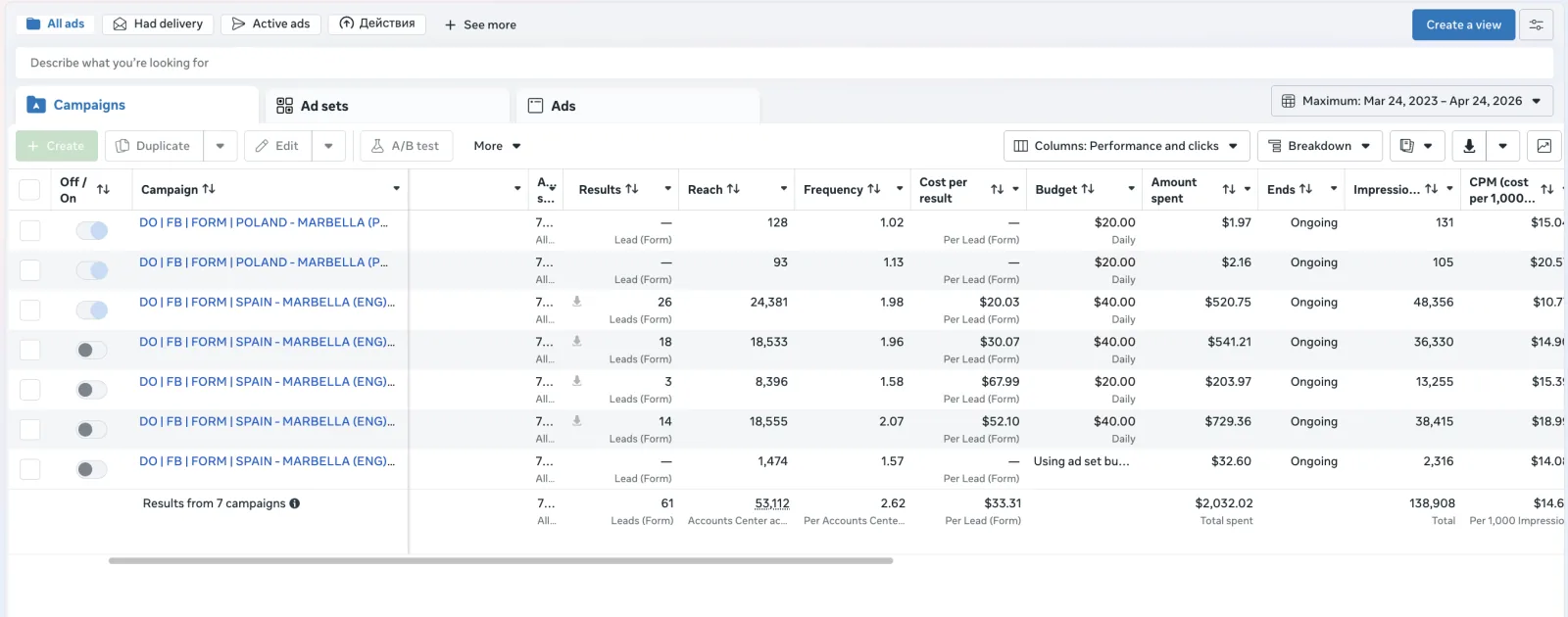Open Columns: Performance and clicks dropdown
Screen dimensions: 1568x617
[1127, 146]
